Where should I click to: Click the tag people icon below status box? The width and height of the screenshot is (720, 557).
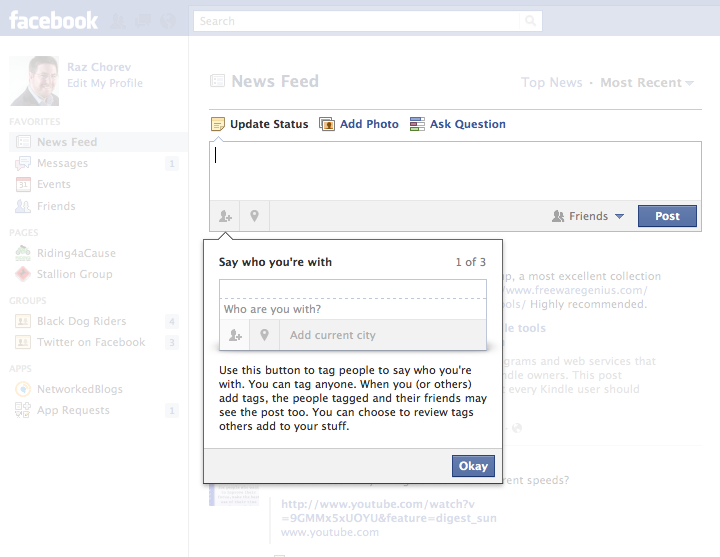225,216
